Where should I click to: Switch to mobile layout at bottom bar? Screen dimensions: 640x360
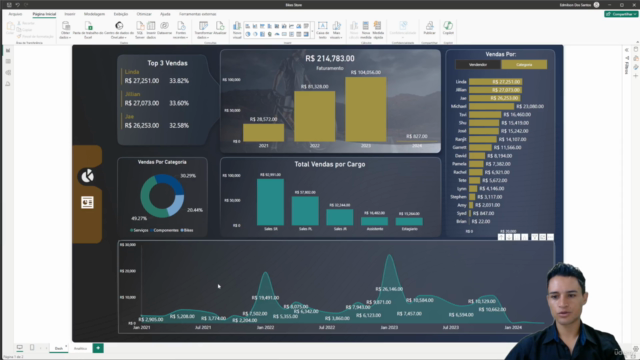coord(32,348)
